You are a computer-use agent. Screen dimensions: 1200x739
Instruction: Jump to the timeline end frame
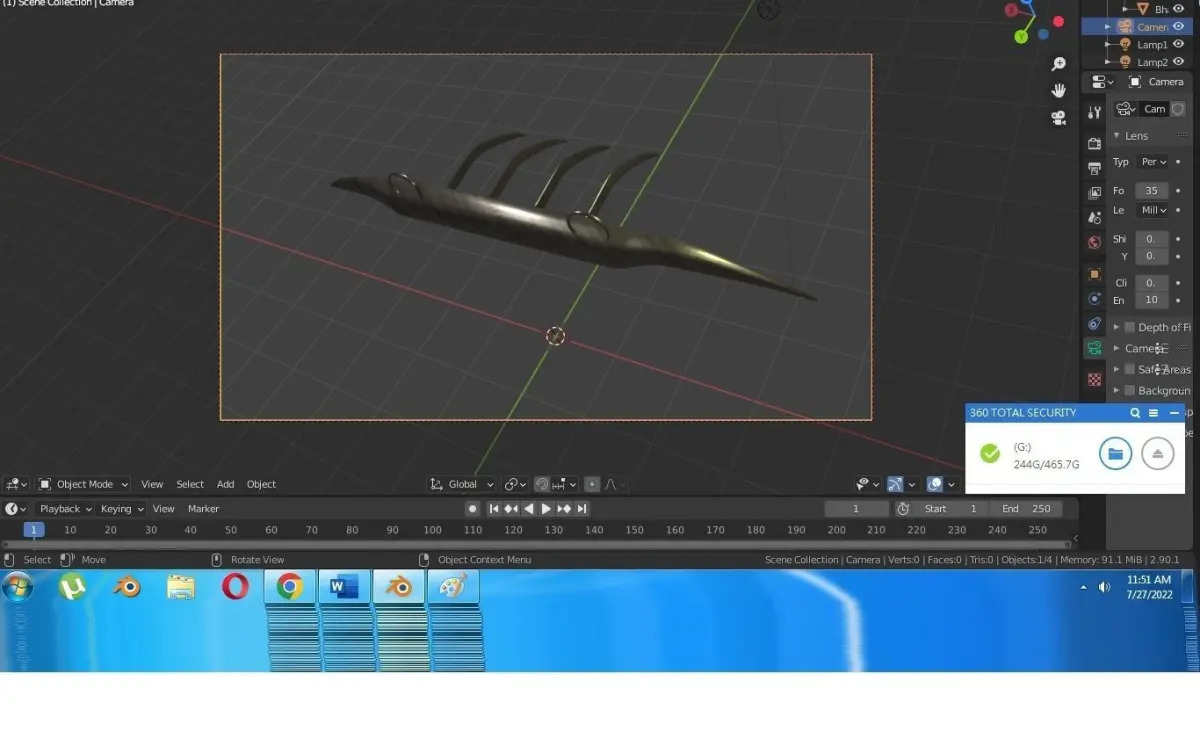582,509
